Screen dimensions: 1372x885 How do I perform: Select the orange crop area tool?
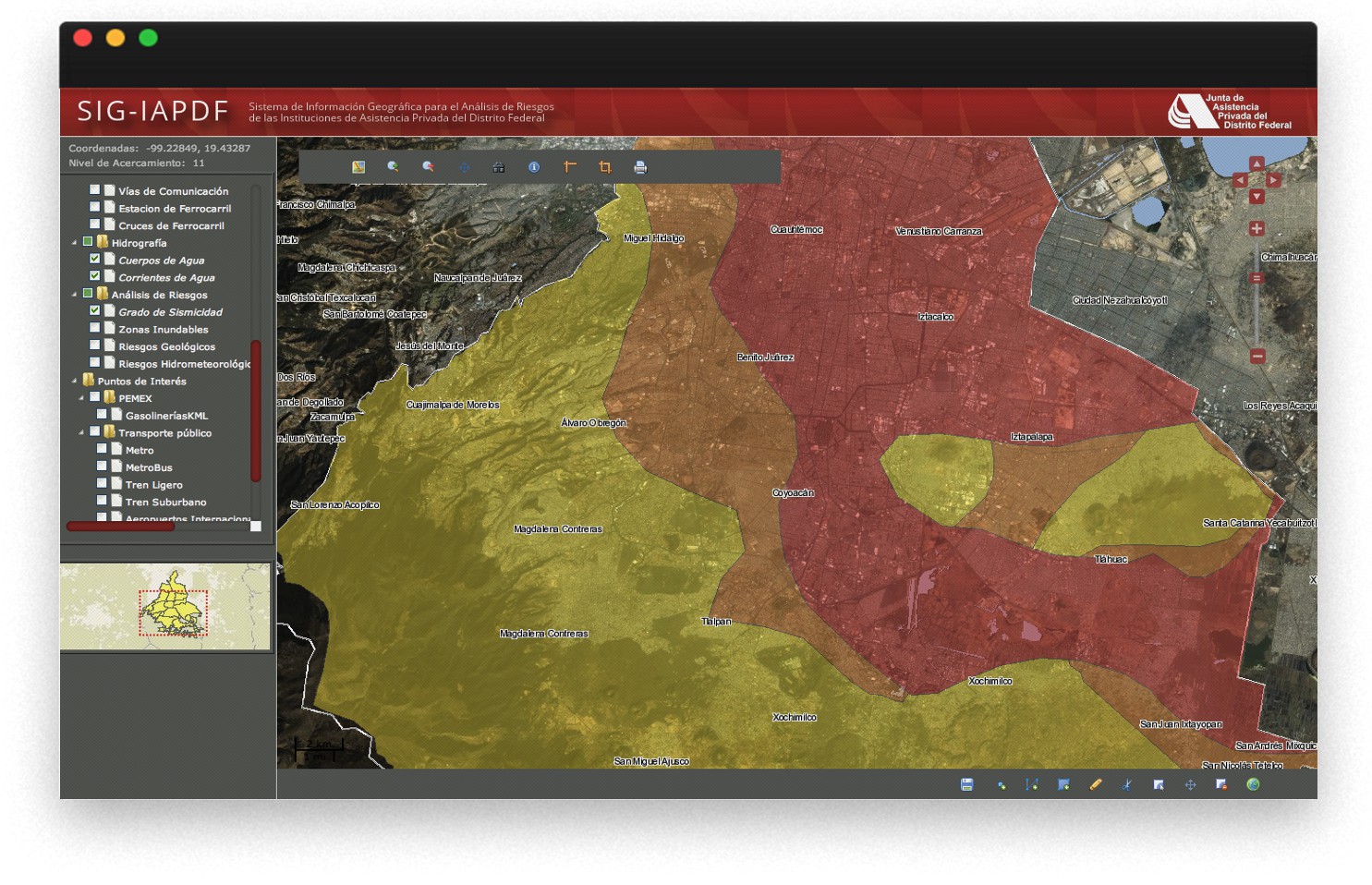605,167
